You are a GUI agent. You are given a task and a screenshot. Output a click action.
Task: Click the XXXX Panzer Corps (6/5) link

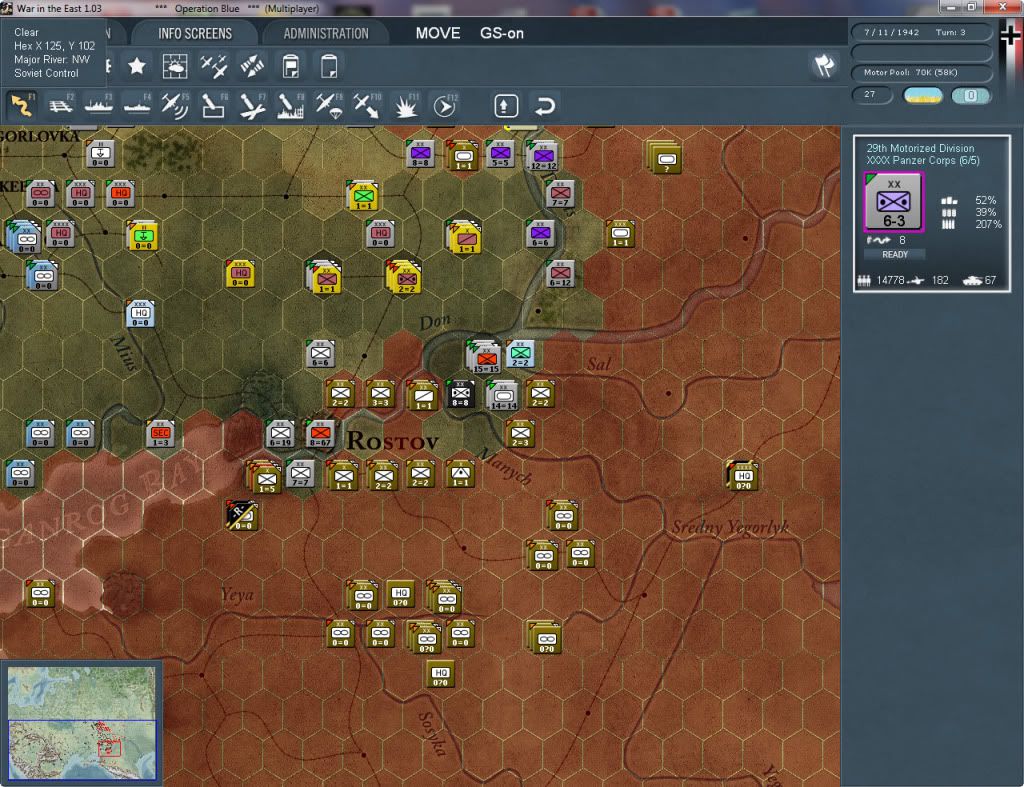[x=923, y=161]
